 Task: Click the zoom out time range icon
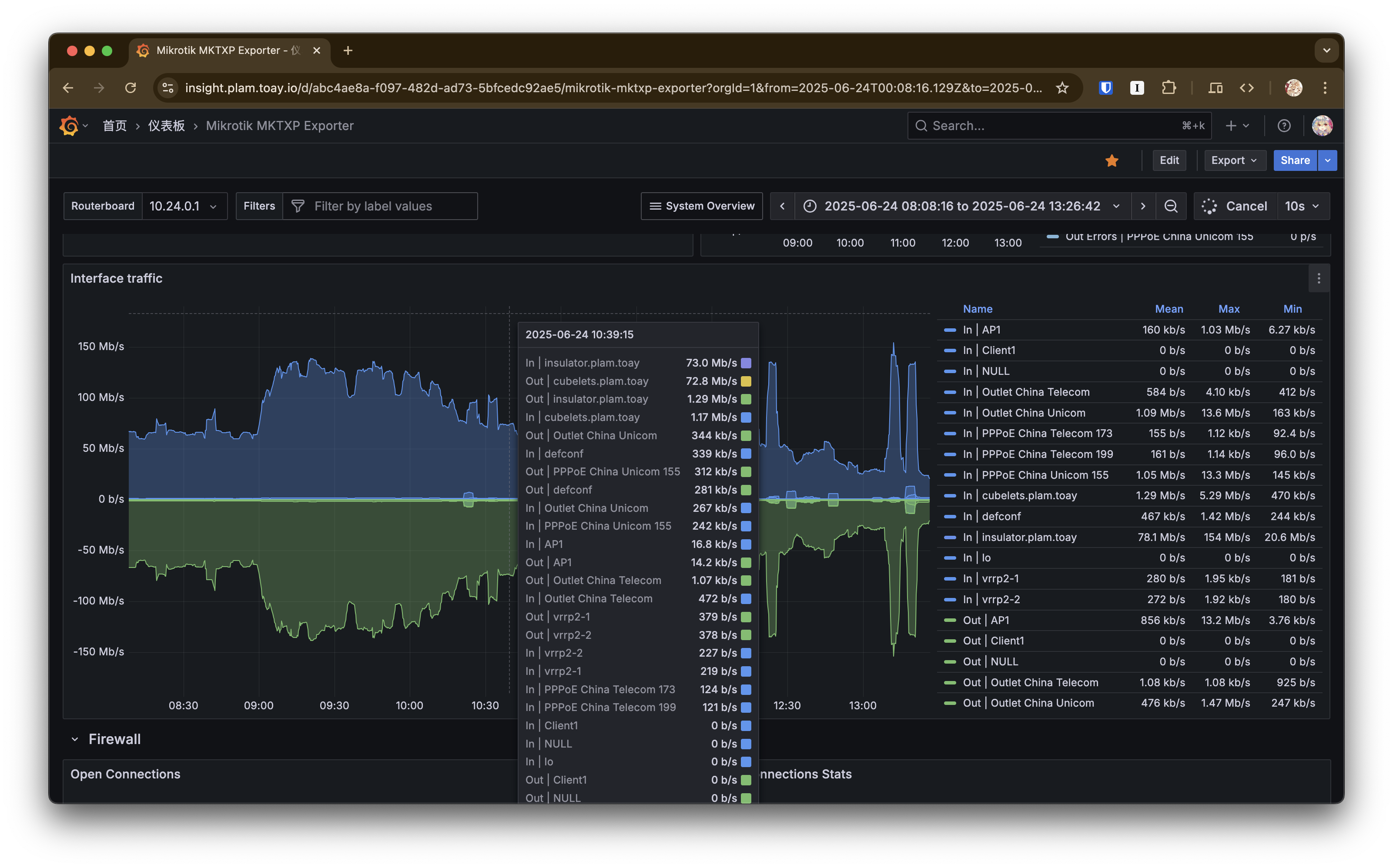(x=1171, y=206)
